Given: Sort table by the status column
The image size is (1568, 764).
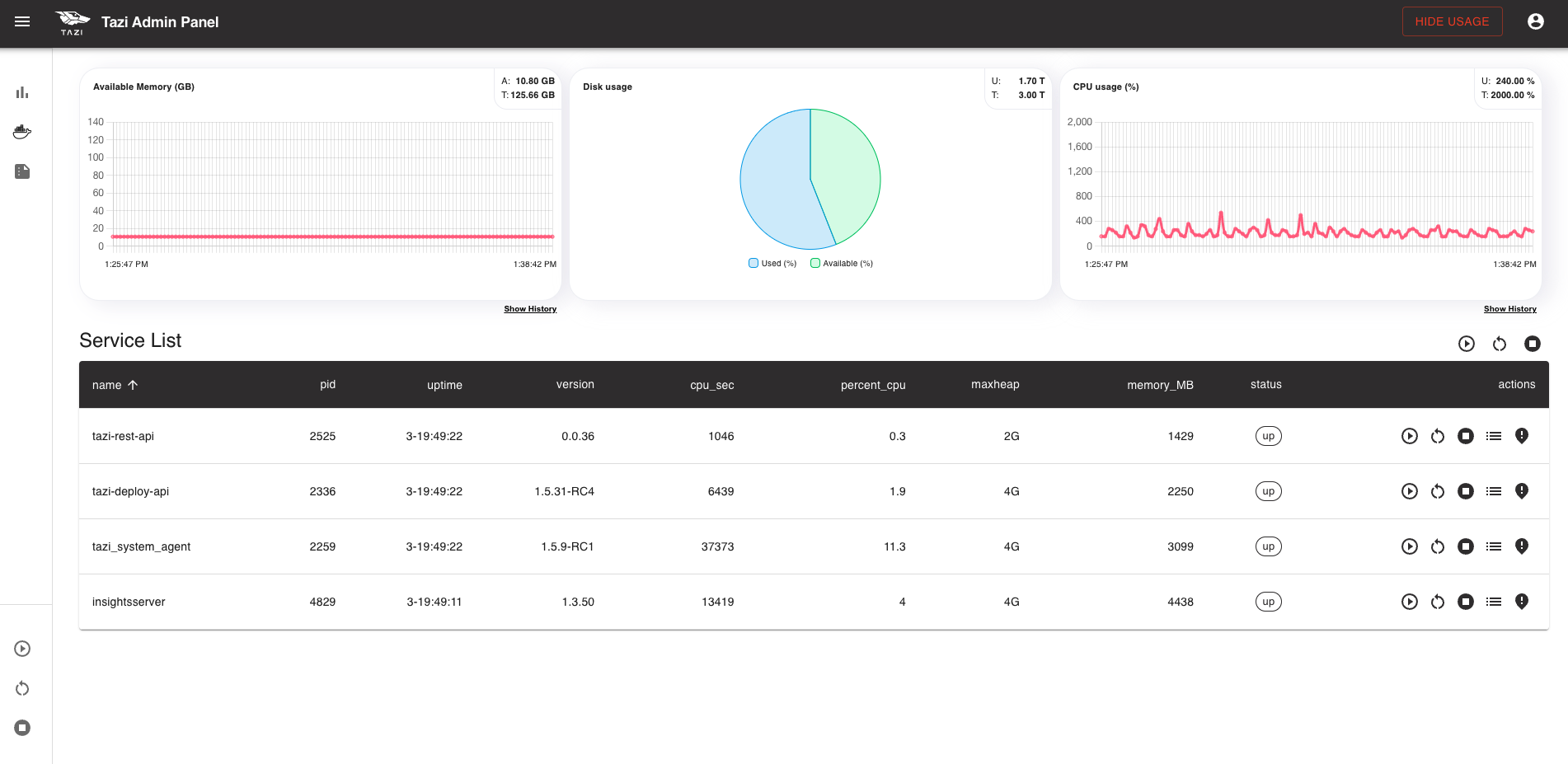Looking at the screenshot, I should (x=1265, y=385).
